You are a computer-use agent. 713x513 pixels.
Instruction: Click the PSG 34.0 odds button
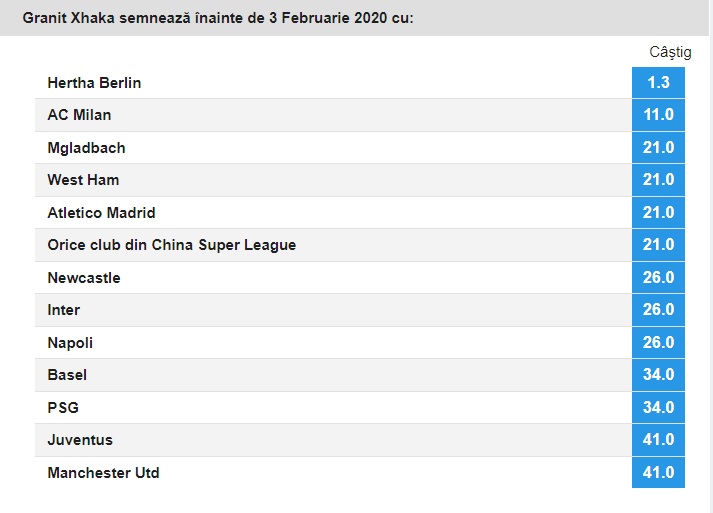coord(658,408)
